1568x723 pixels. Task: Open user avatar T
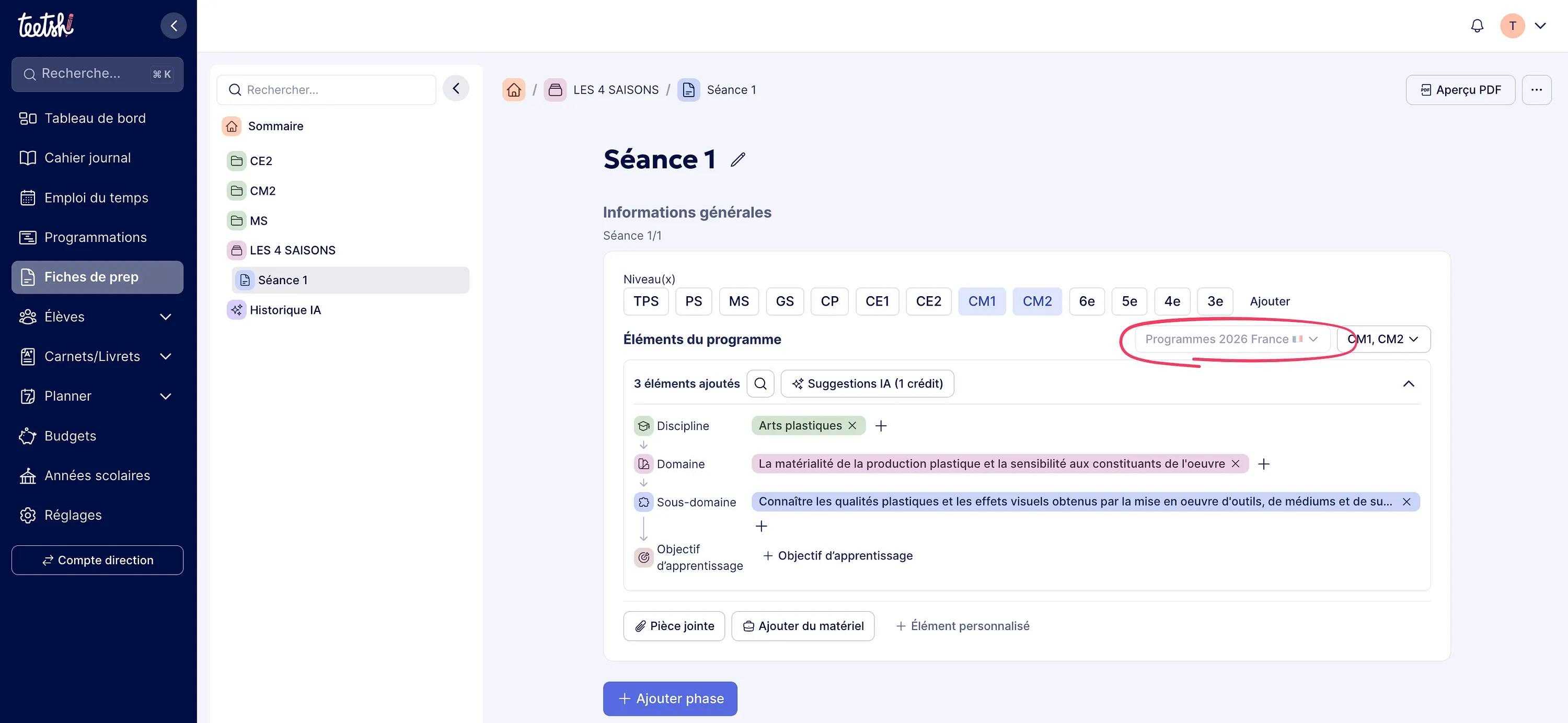[1512, 26]
